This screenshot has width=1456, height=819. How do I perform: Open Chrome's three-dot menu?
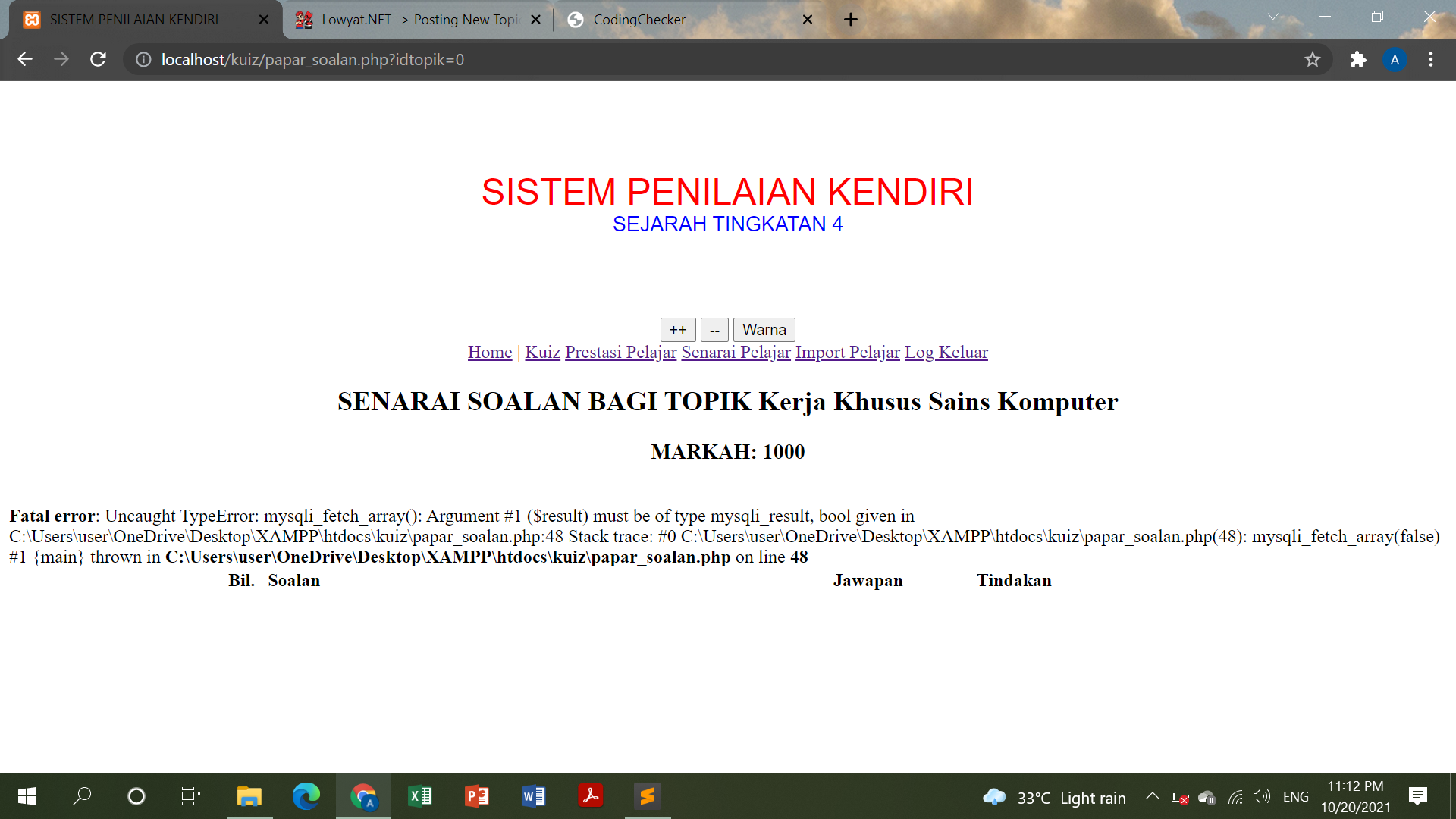coord(1431,59)
